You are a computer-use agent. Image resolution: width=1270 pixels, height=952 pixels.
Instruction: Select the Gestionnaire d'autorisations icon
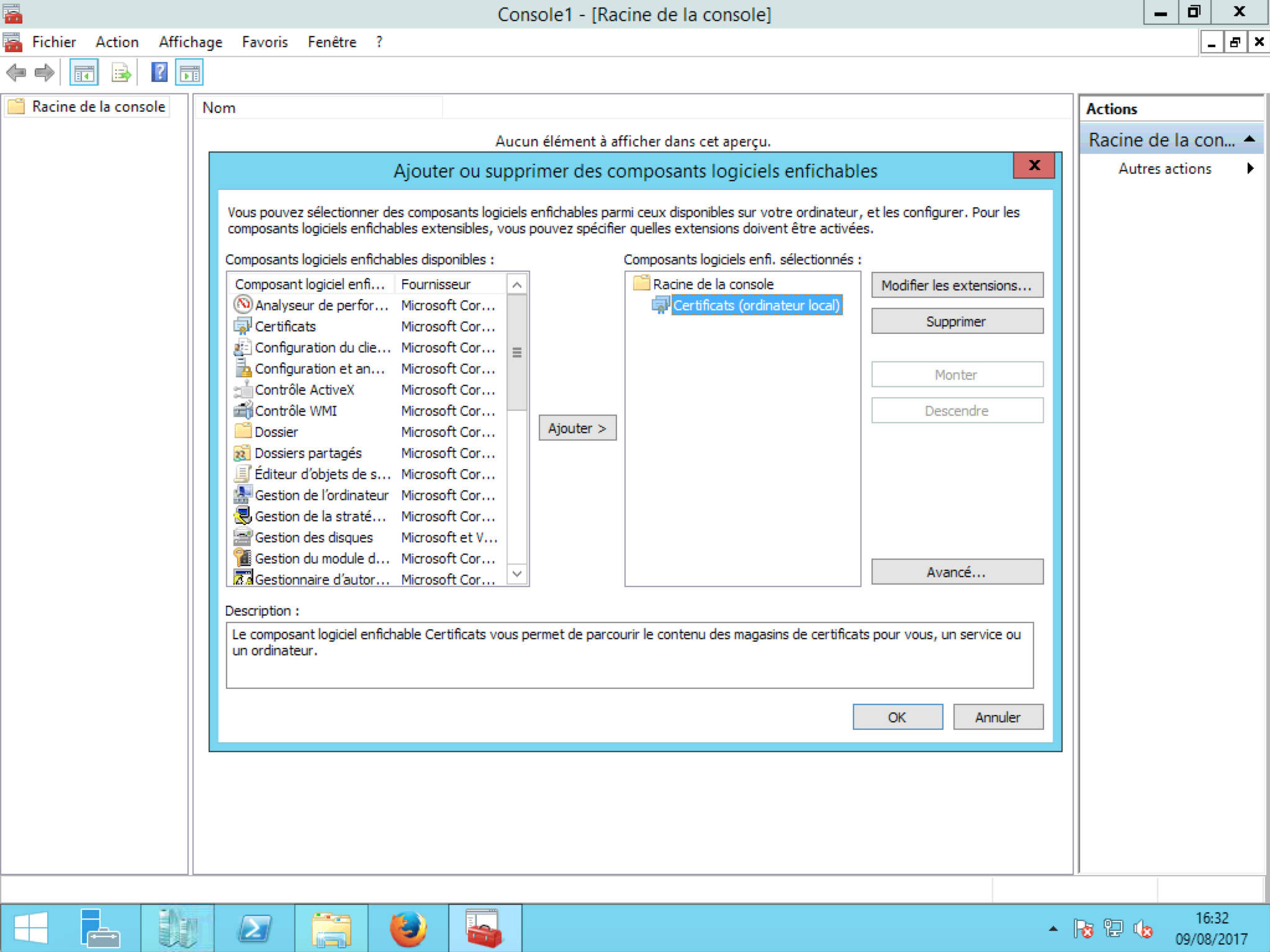click(243, 578)
